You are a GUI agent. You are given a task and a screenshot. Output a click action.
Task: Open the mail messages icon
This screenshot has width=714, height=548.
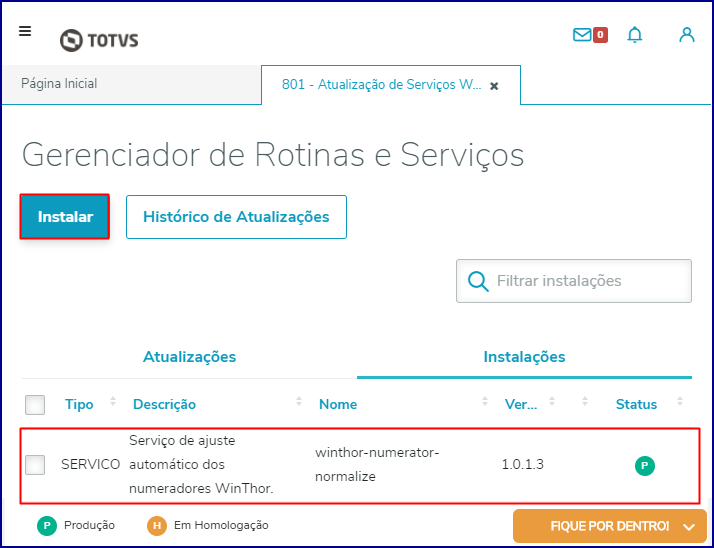pyautogui.click(x=582, y=35)
